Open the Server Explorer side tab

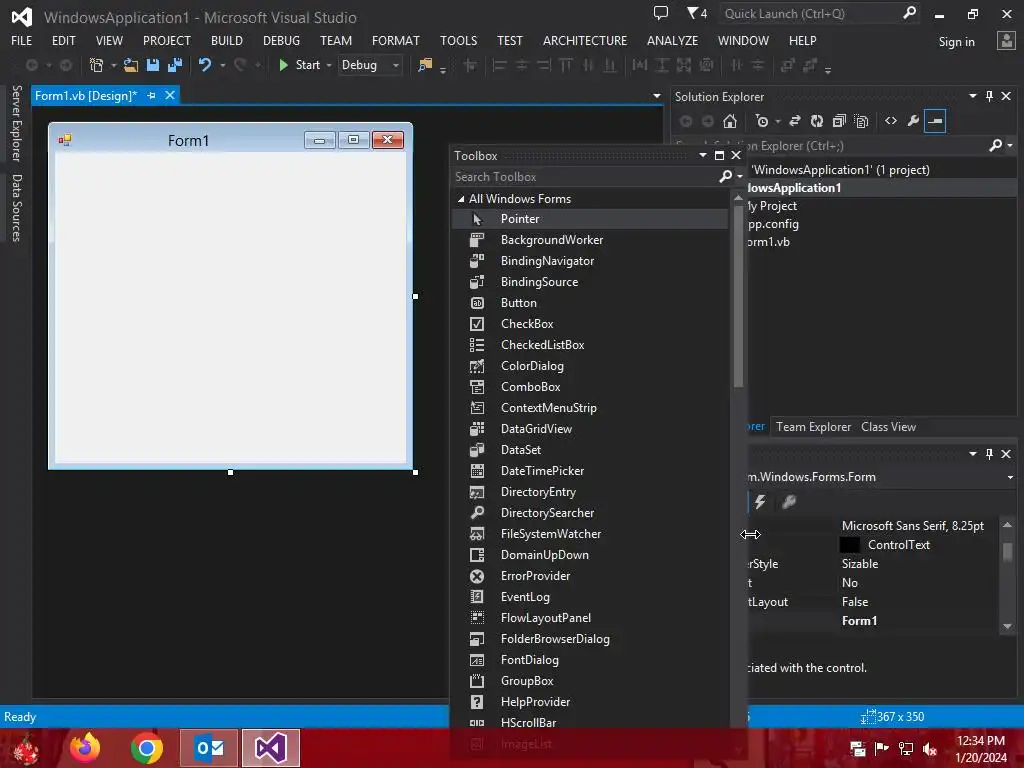point(16,123)
